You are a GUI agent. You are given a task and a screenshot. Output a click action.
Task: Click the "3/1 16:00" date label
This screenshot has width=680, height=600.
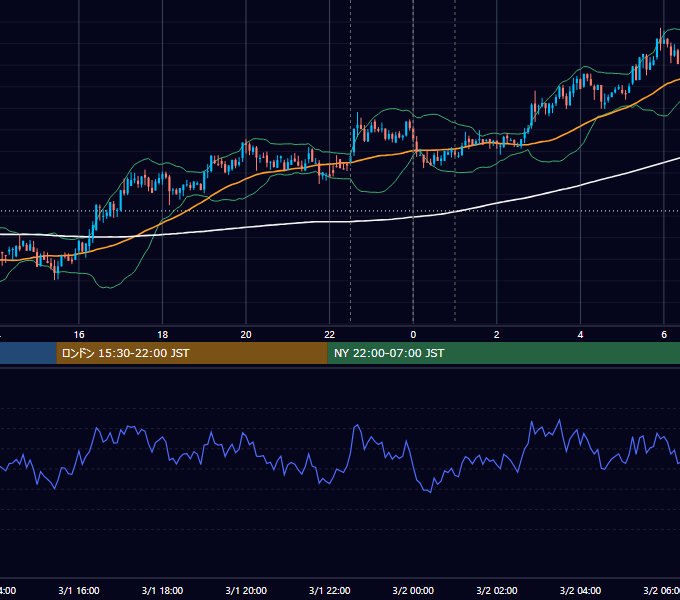(79, 590)
